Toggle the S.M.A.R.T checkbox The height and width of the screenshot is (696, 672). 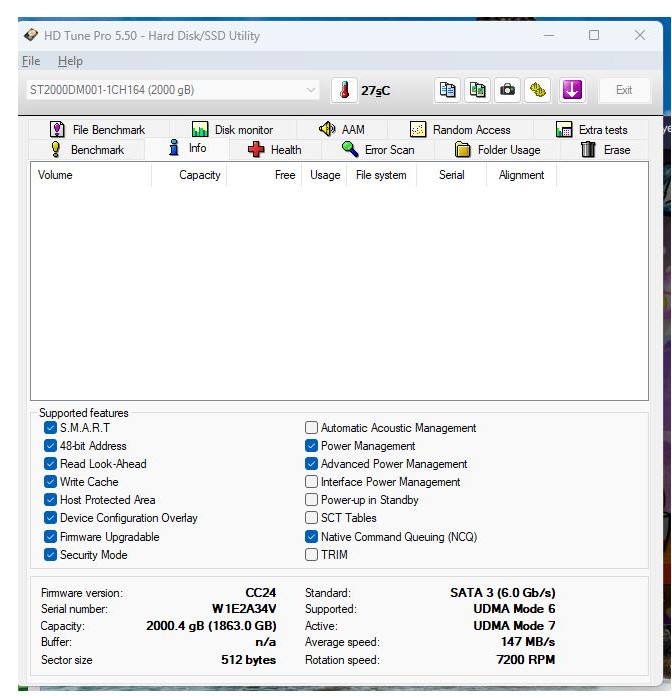pyautogui.click(x=51, y=428)
